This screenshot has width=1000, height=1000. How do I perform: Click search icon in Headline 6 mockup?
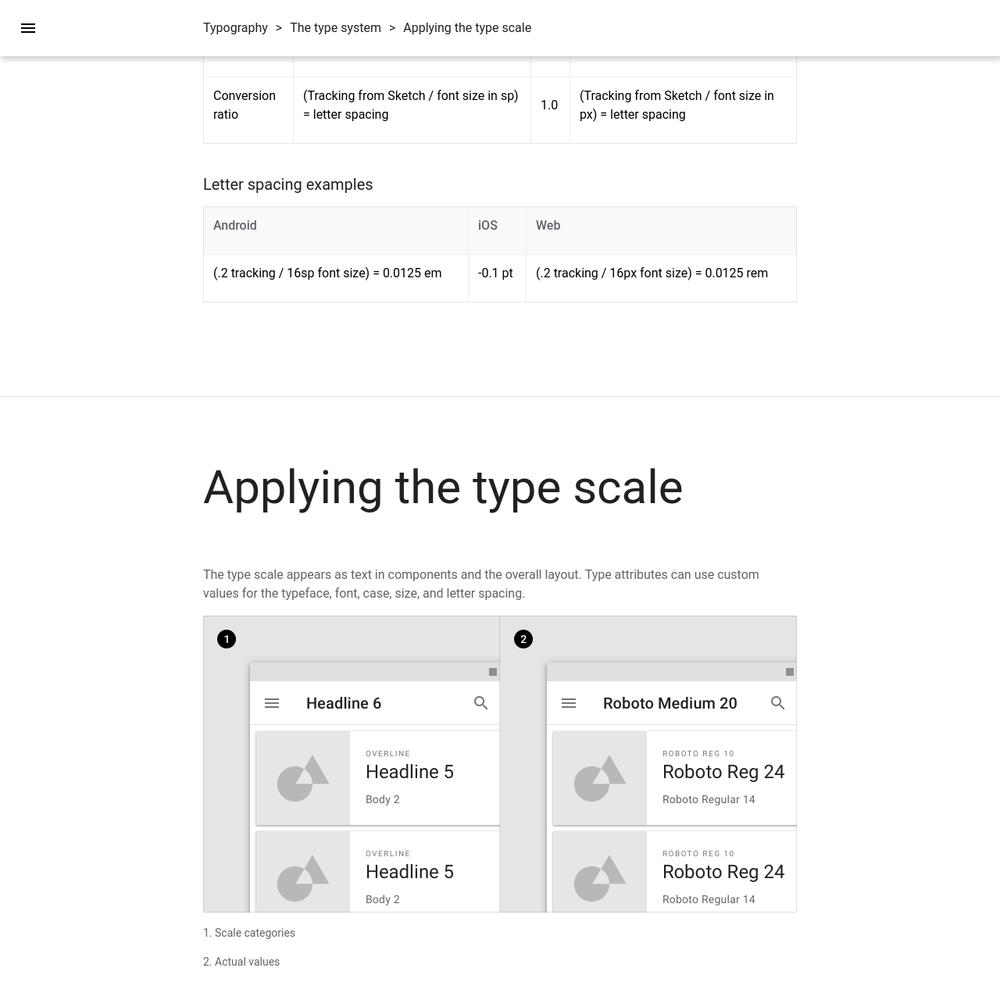click(x=481, y=703)
